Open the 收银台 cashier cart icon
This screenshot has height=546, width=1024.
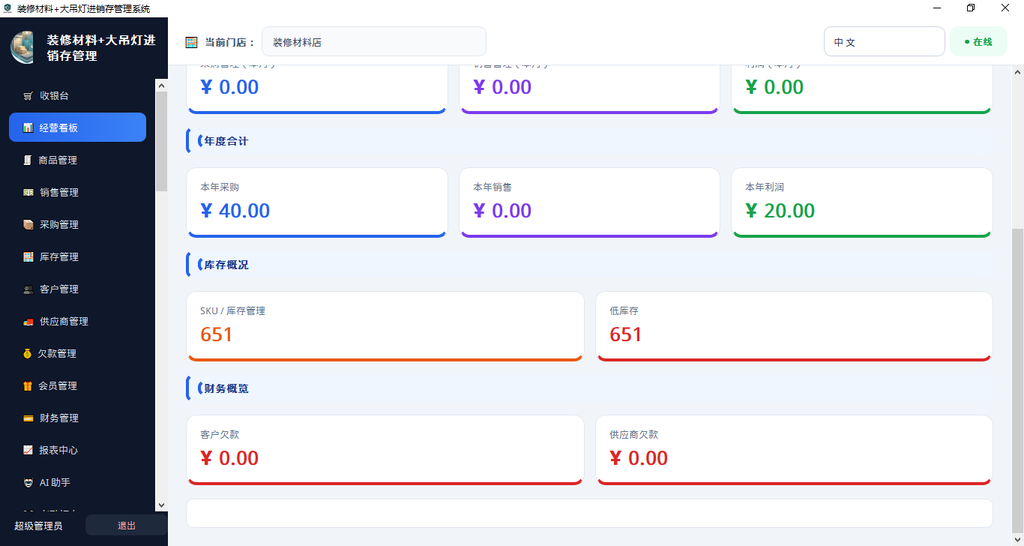[x=28, y=96]
